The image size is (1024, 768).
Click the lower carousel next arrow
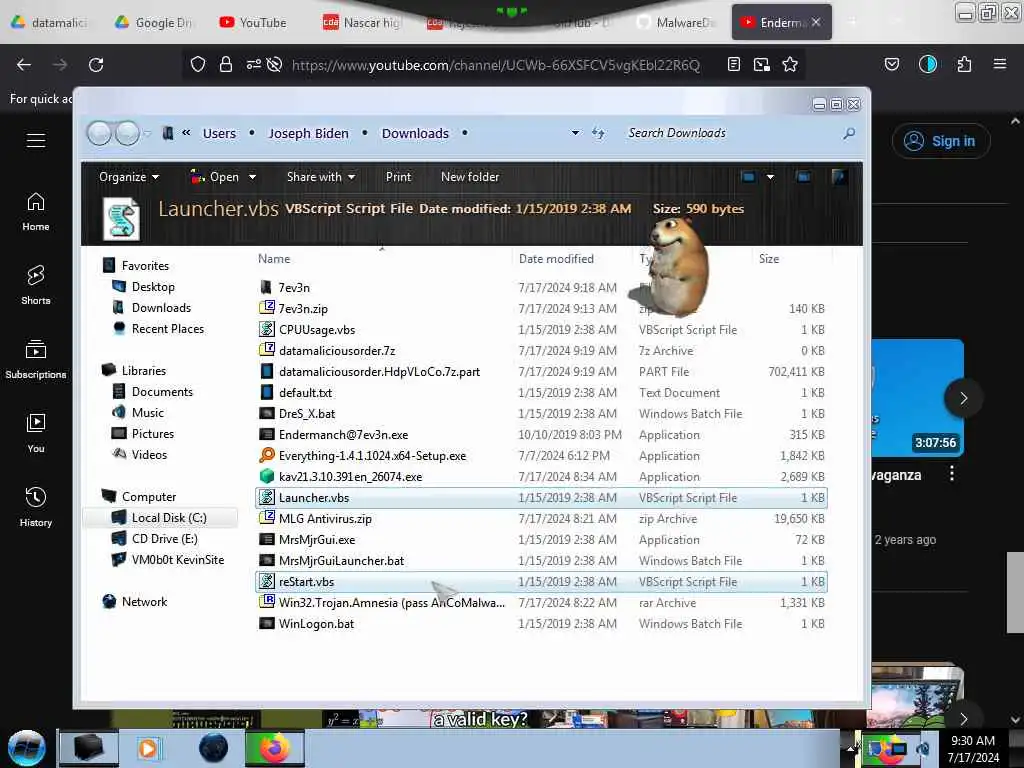point(964,719)
